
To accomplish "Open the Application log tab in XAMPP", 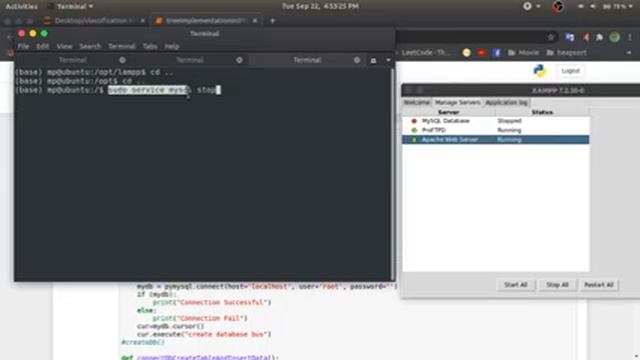I will [x=507, y=102].
